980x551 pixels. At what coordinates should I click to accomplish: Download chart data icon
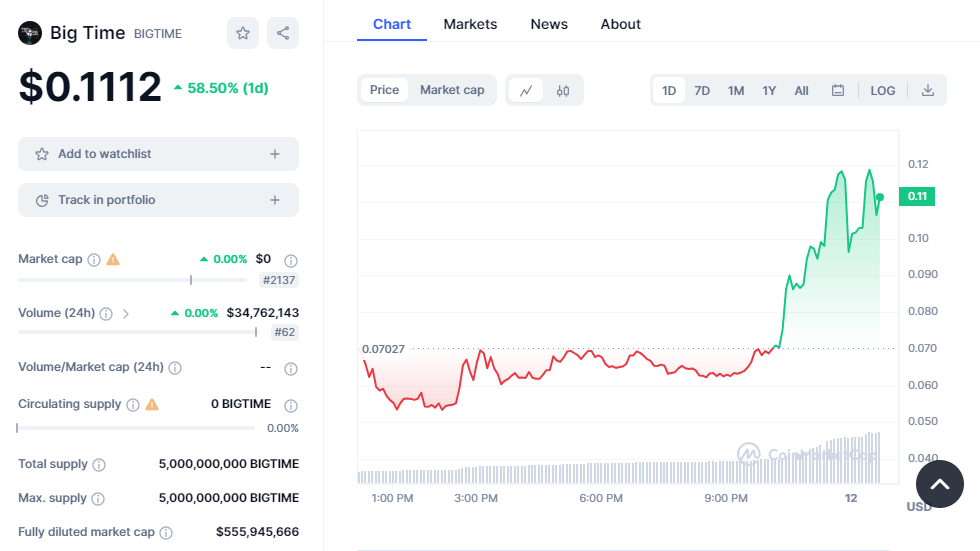[x=927, y=90]
